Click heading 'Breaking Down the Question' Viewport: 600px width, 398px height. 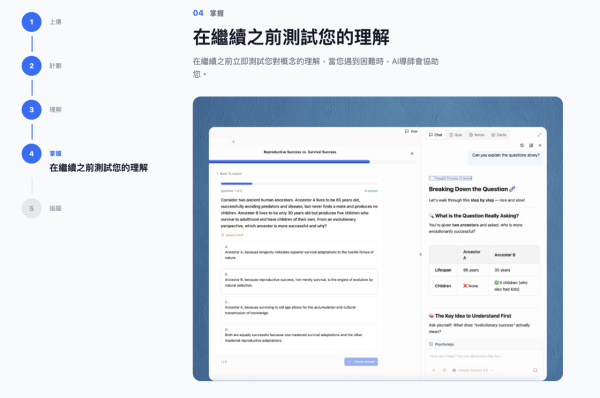point(472,189)
